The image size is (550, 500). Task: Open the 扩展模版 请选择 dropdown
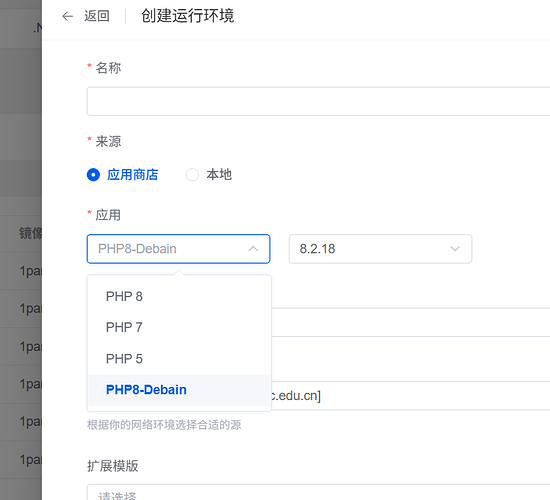(318, 492)
